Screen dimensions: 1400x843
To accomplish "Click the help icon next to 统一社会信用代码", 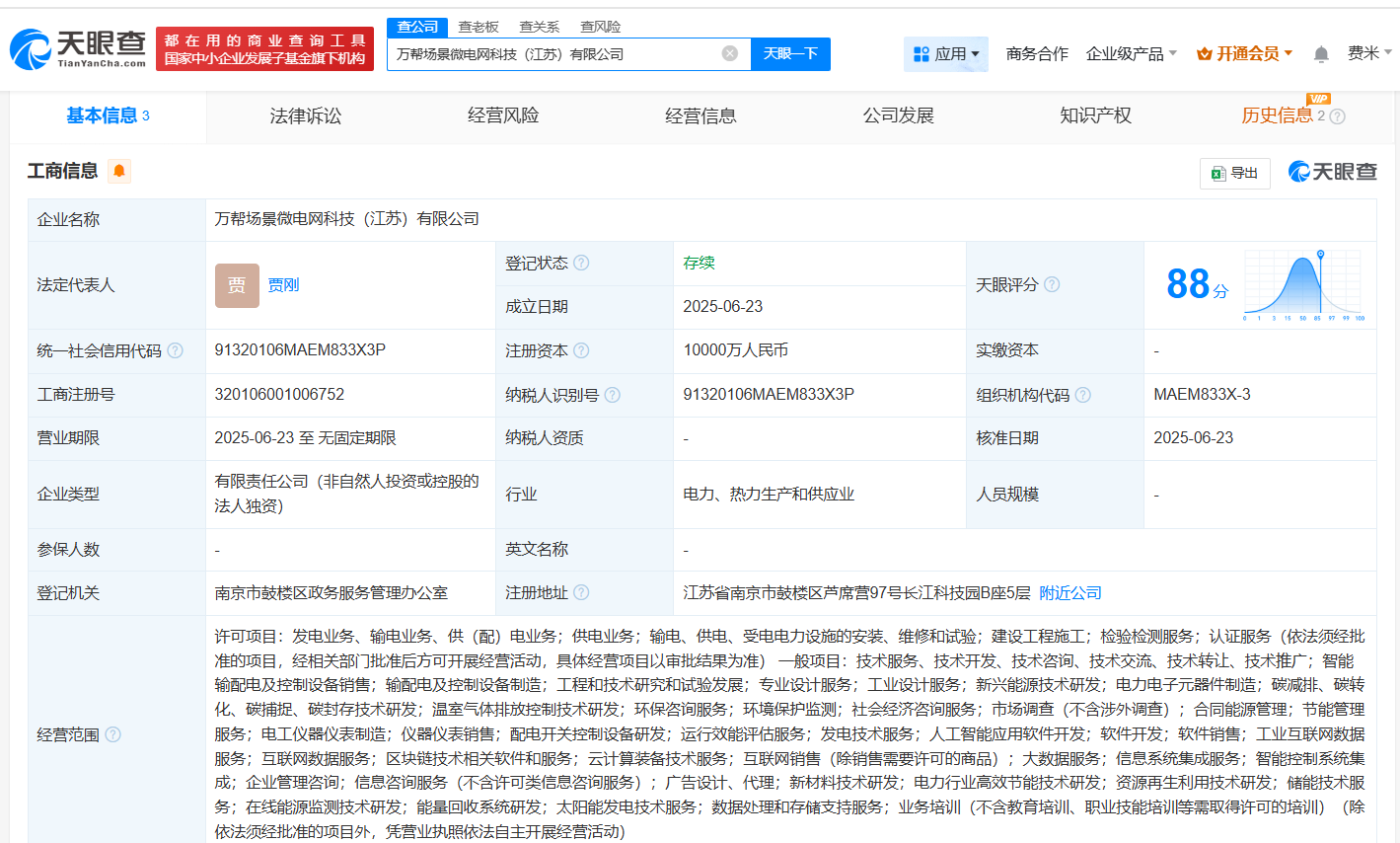I will (x=178, y=350).
